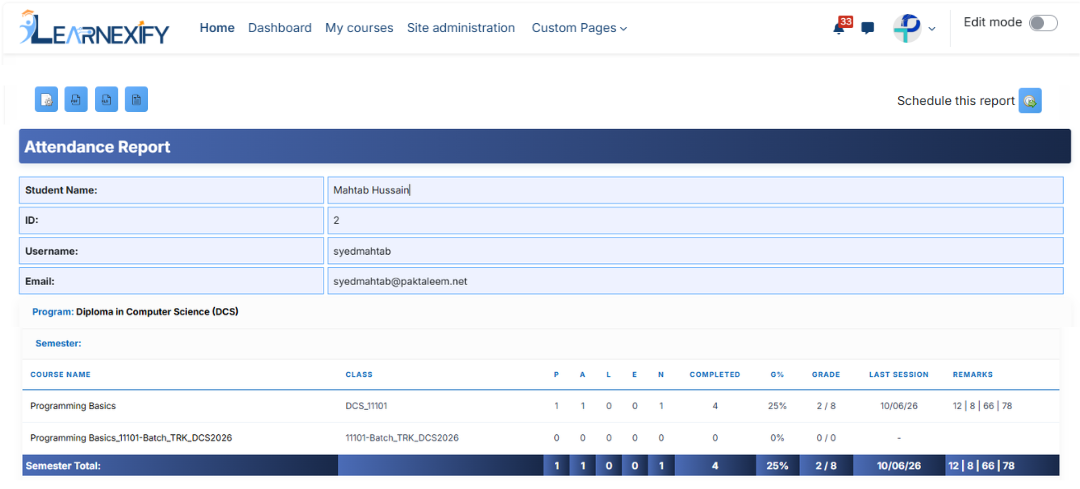Screen dimensions: 1080x489
Task: Click the fourth text-document export icon
Action: click(x=136, y=99)
